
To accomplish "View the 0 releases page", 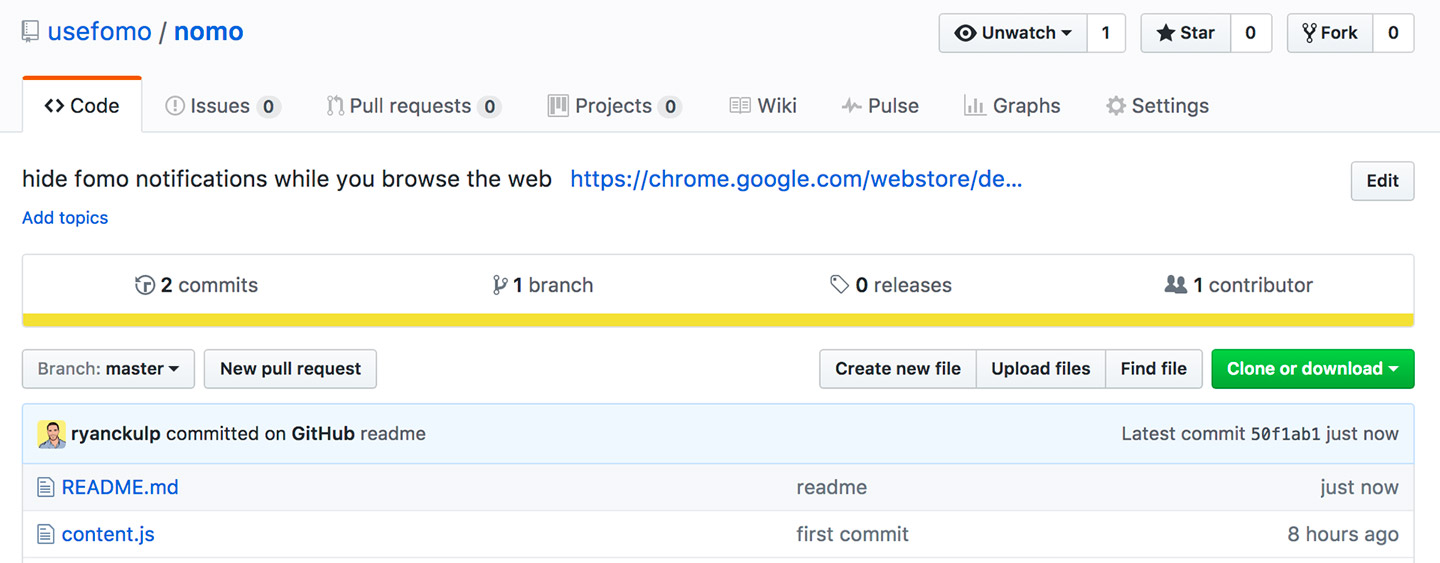I will tap(891, 285).
